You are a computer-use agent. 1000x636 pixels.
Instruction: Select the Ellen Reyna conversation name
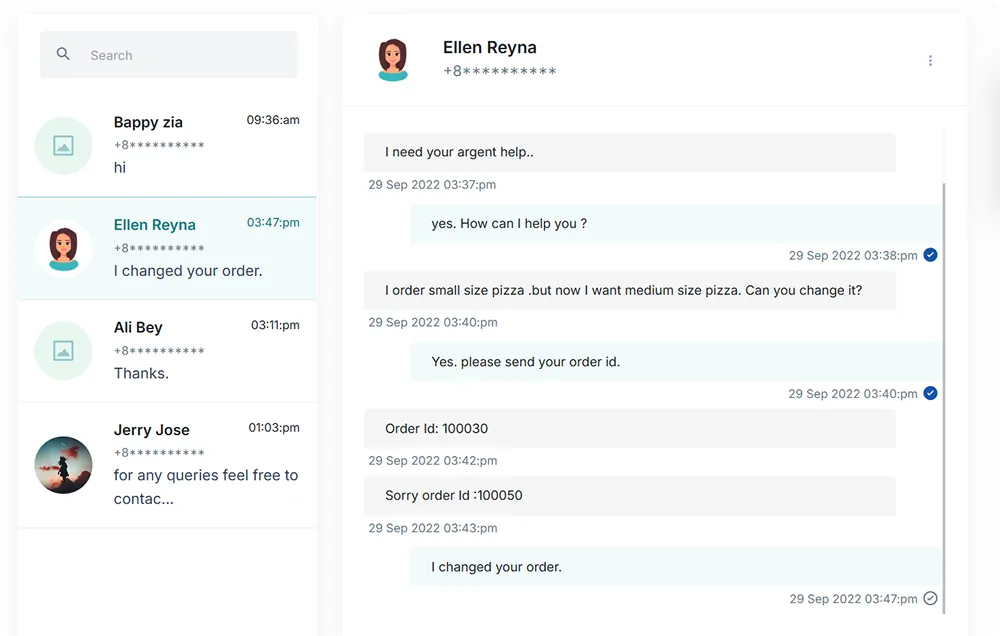coord(154,225)
